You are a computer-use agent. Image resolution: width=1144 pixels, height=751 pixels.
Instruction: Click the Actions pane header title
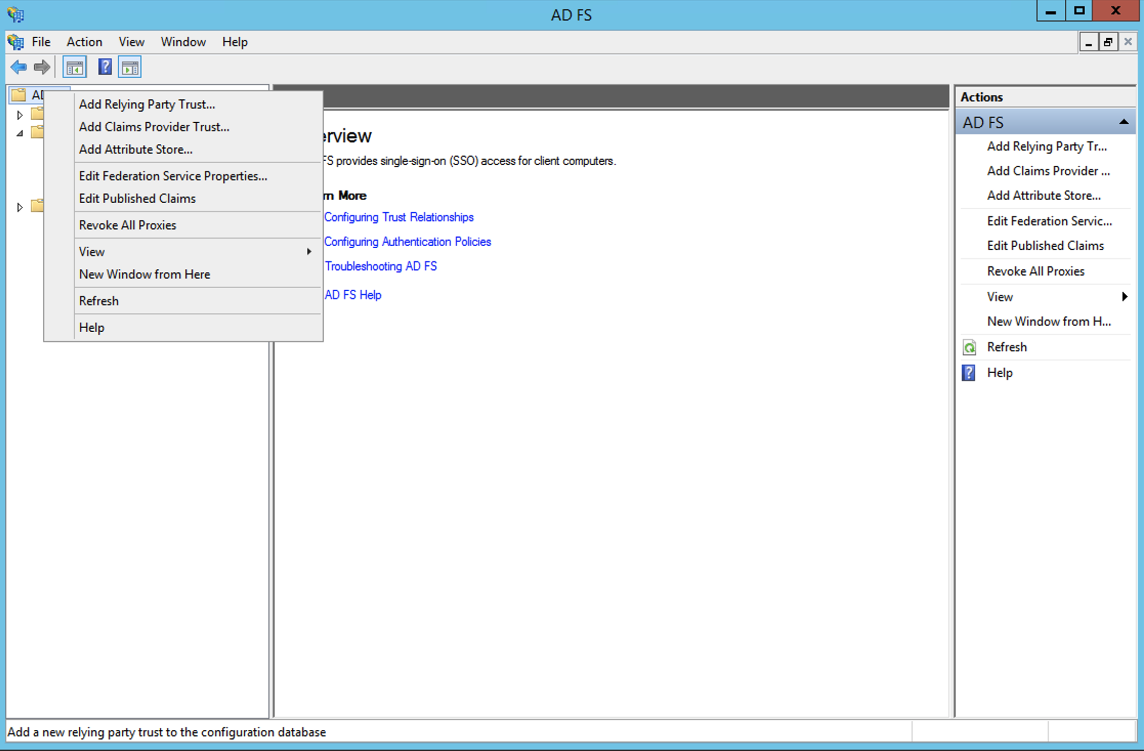(981, 97)
